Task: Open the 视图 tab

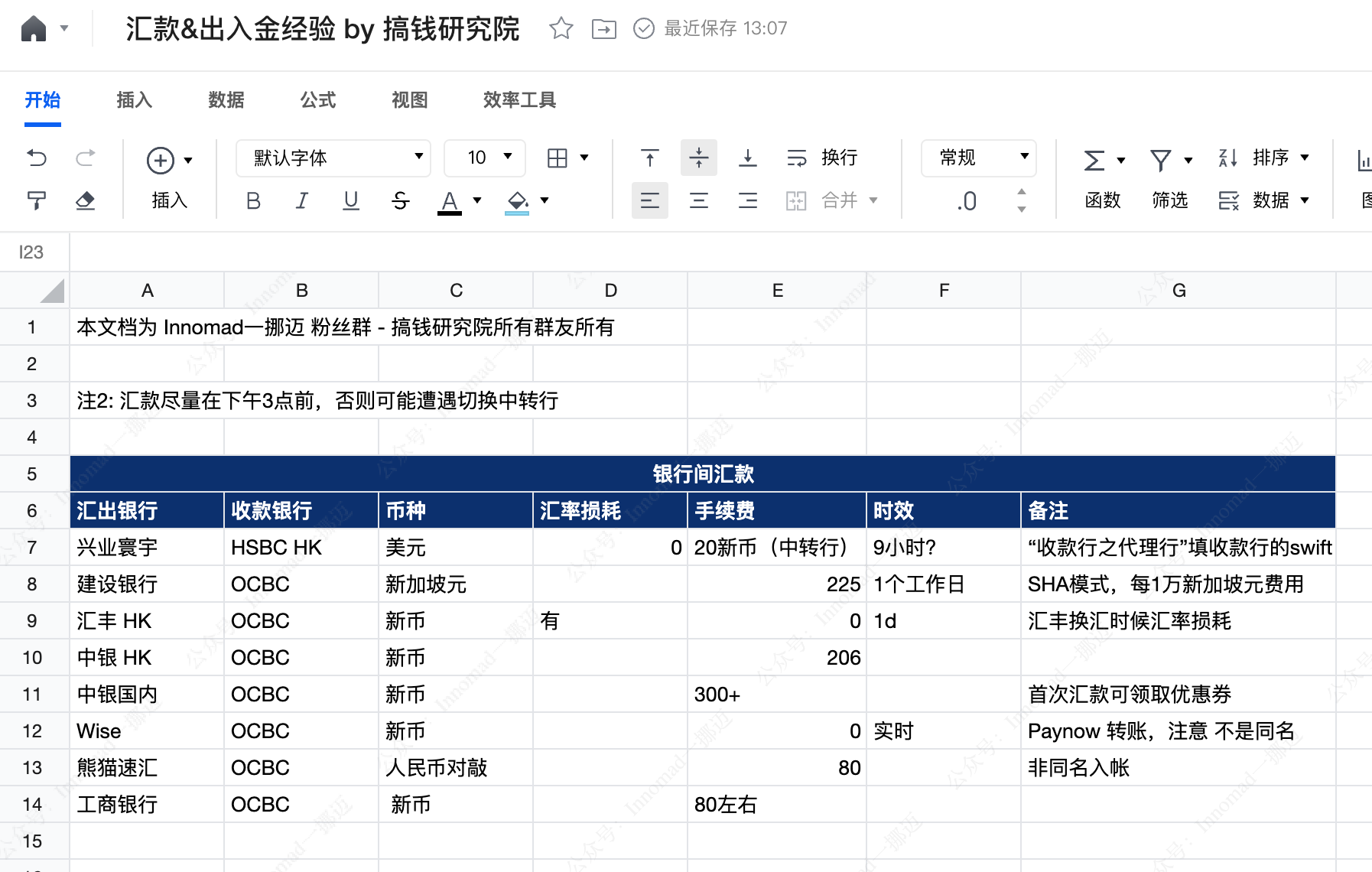Action: 410,100
